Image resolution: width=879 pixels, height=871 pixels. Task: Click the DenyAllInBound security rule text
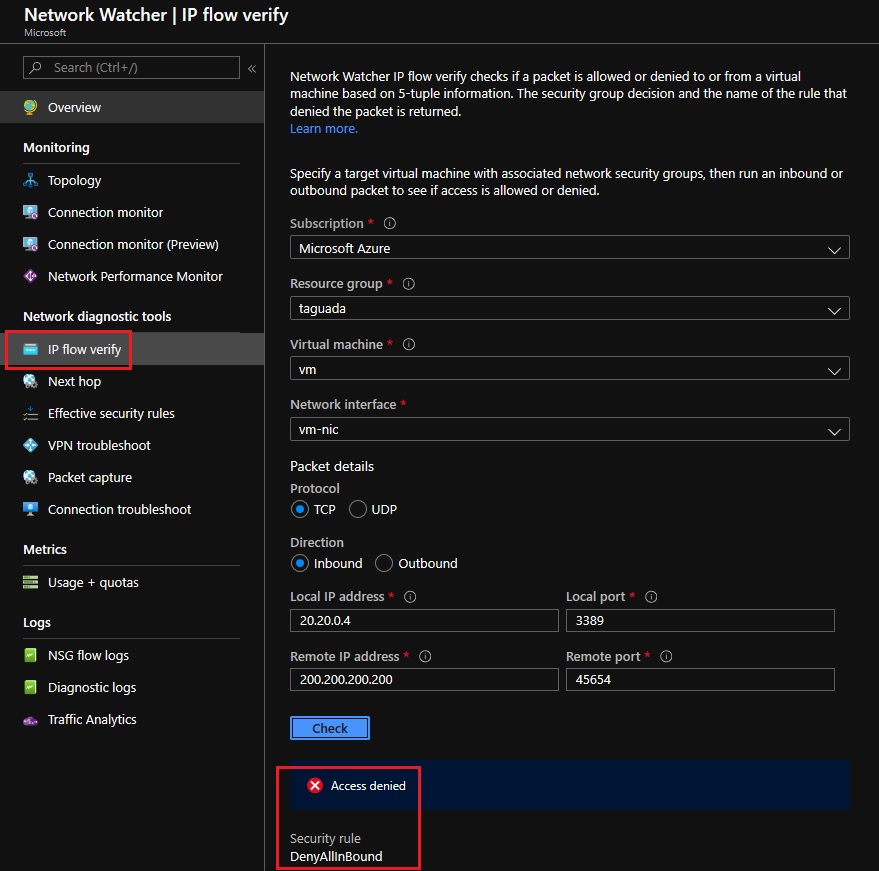click(336, 856)
